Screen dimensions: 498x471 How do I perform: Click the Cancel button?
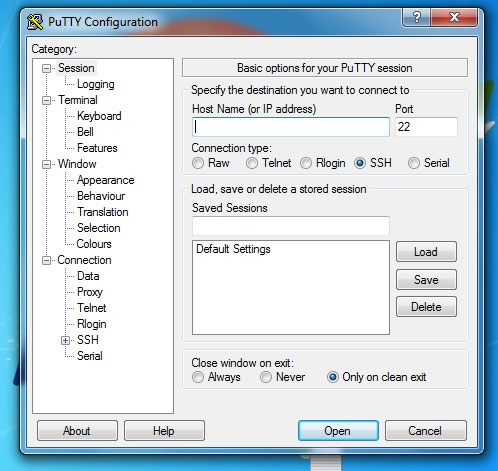coord(426,431)
